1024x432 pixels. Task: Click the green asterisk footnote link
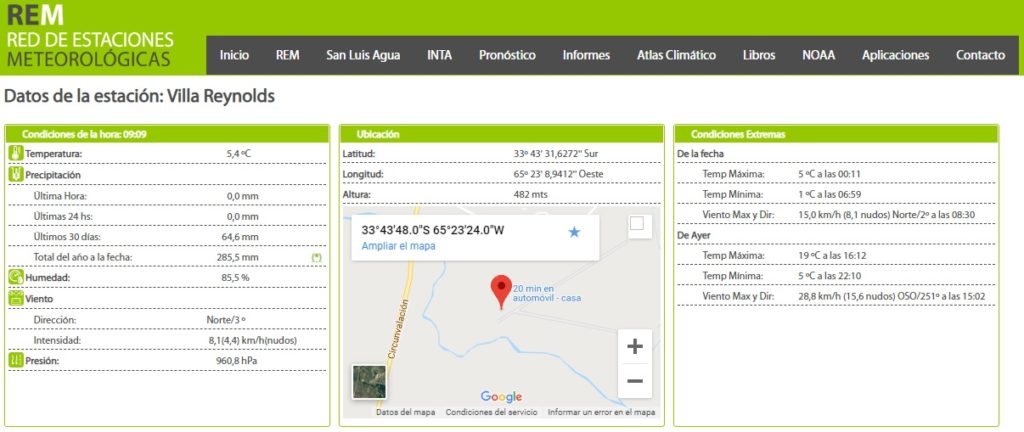coord(316,257)
